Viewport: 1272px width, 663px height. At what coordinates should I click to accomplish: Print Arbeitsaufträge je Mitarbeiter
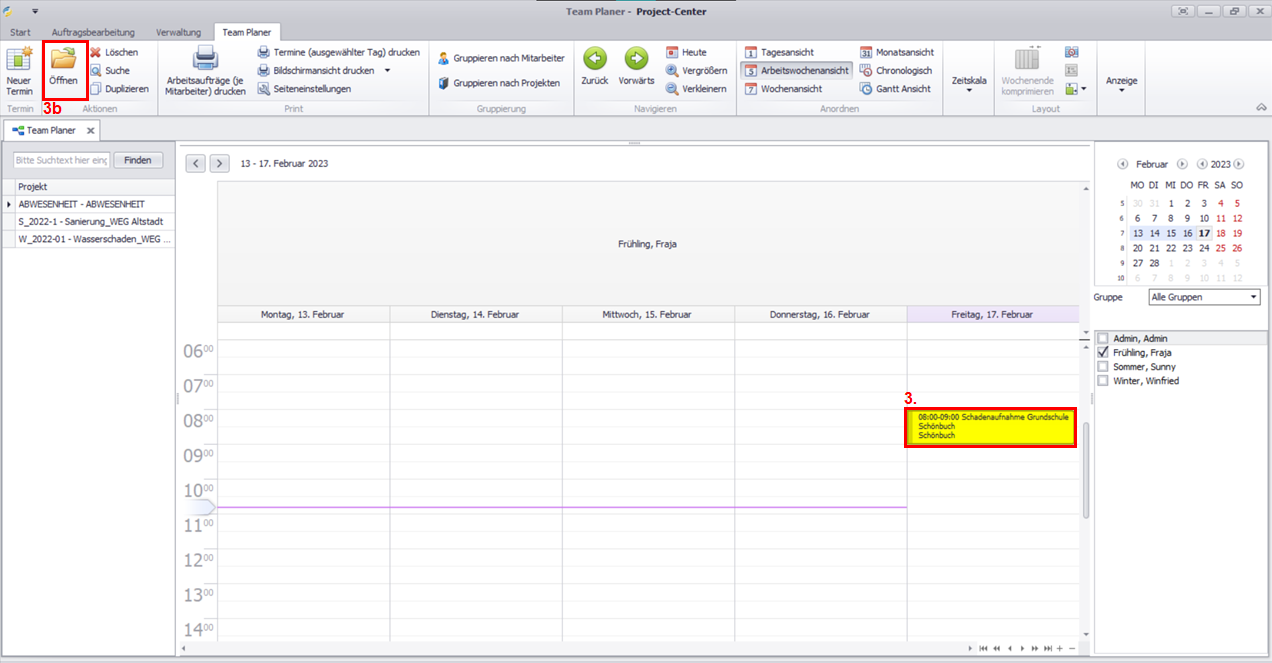click(205, 58)
